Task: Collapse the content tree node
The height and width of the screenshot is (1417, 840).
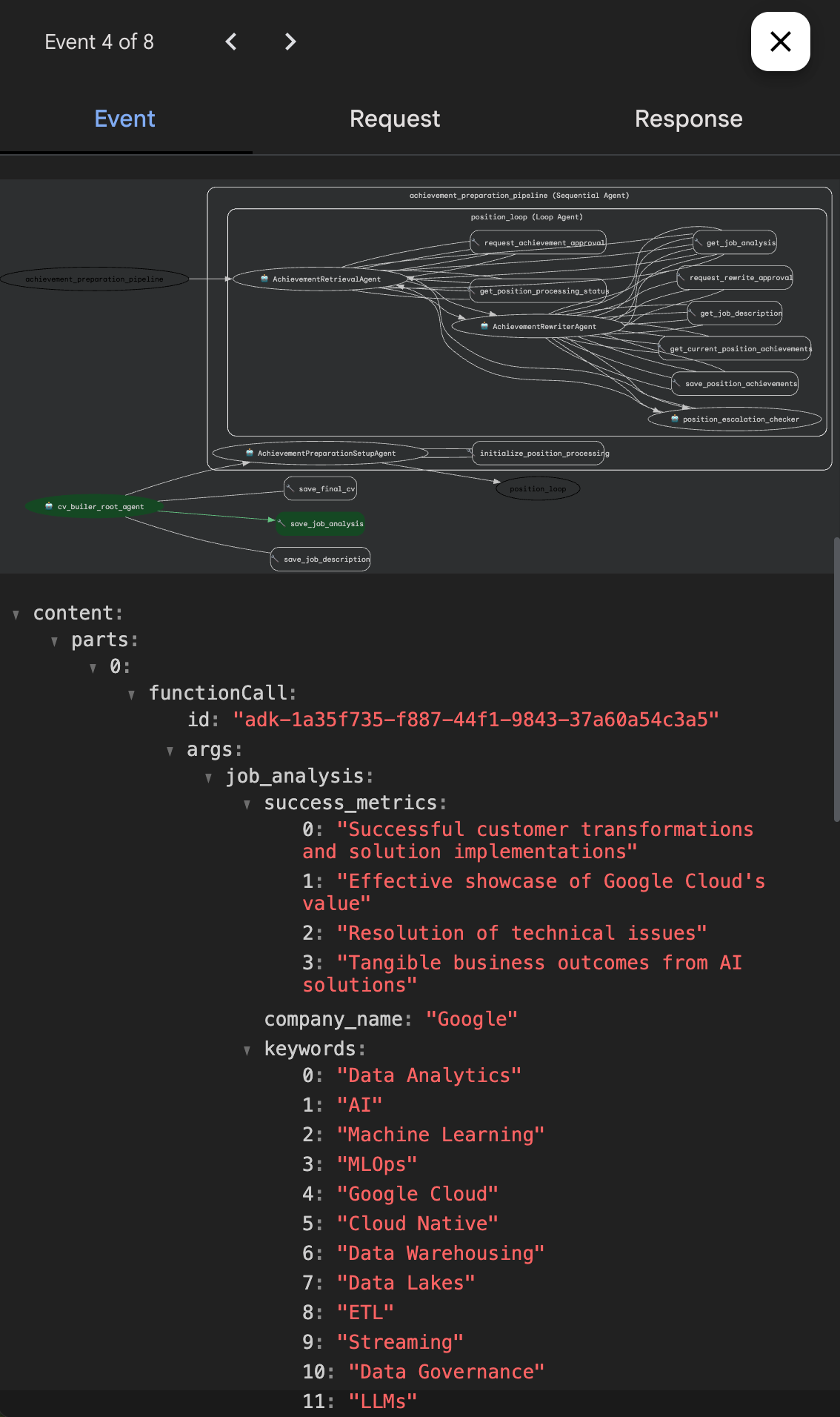Action: [16, 614]
